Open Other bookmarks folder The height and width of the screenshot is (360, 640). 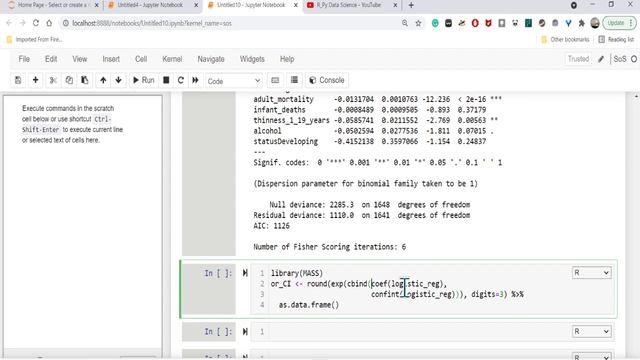pyautogui.click(x=565, y=40)
